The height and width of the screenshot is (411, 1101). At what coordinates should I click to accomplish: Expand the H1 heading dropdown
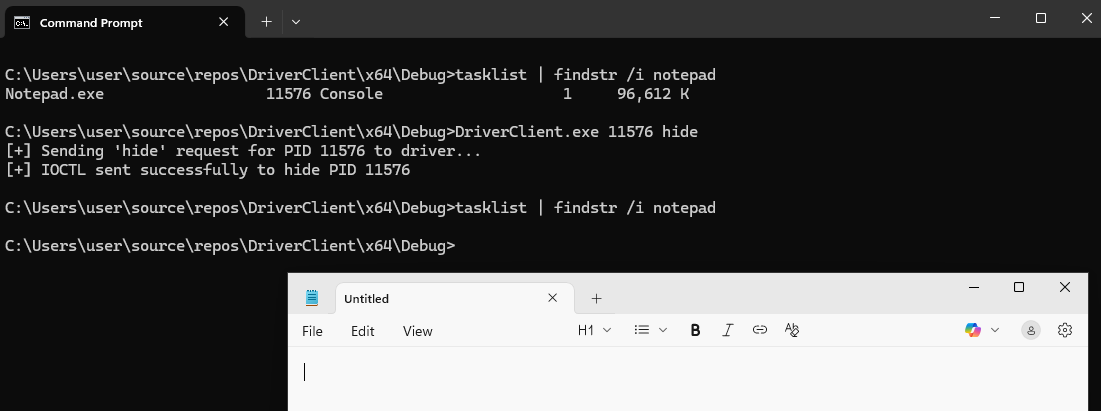[x=594, y=330]
